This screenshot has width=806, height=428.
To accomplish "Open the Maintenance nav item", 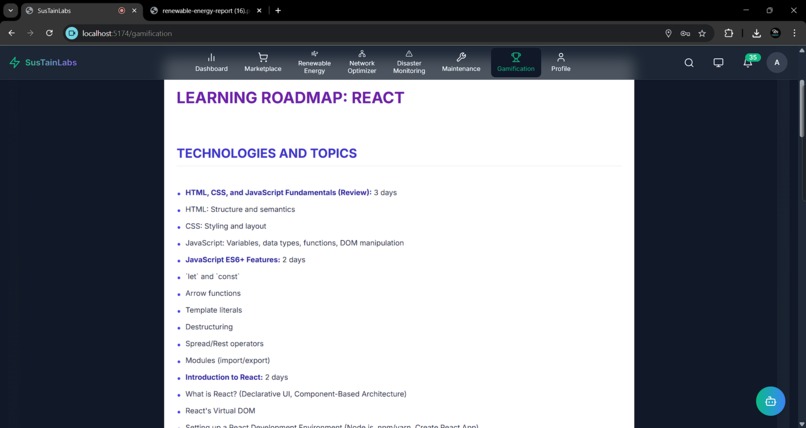I will tap(461, 63).
